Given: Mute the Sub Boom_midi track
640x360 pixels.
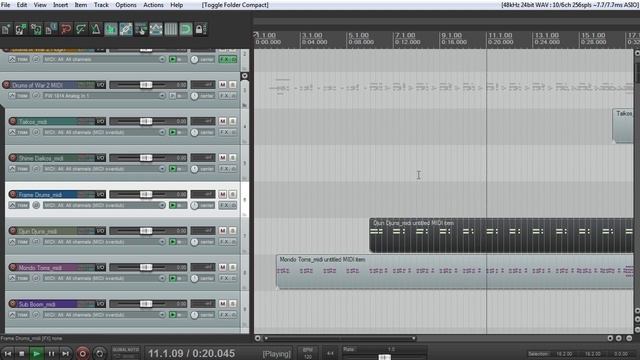Looking at the screenshot, I should click(222, 304).
